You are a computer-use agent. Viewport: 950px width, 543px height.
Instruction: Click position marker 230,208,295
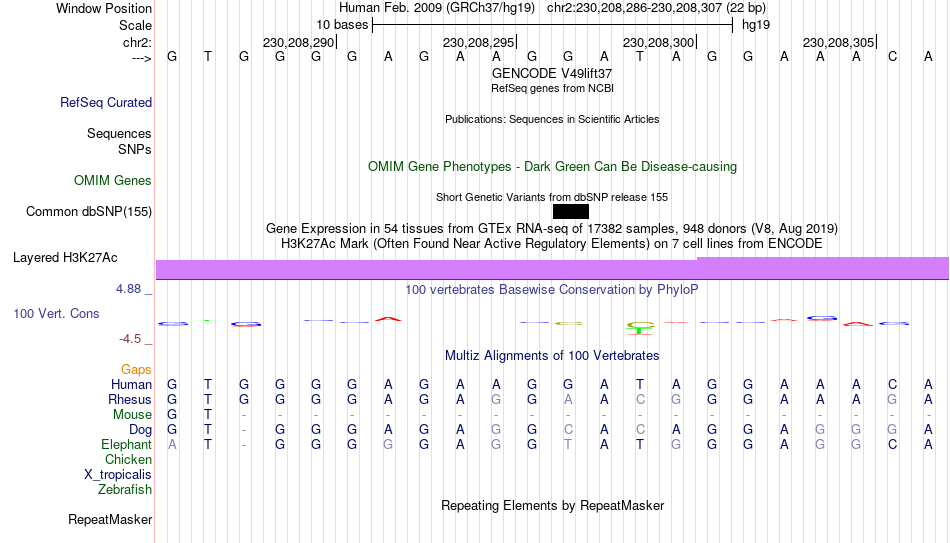coord(479,42)
